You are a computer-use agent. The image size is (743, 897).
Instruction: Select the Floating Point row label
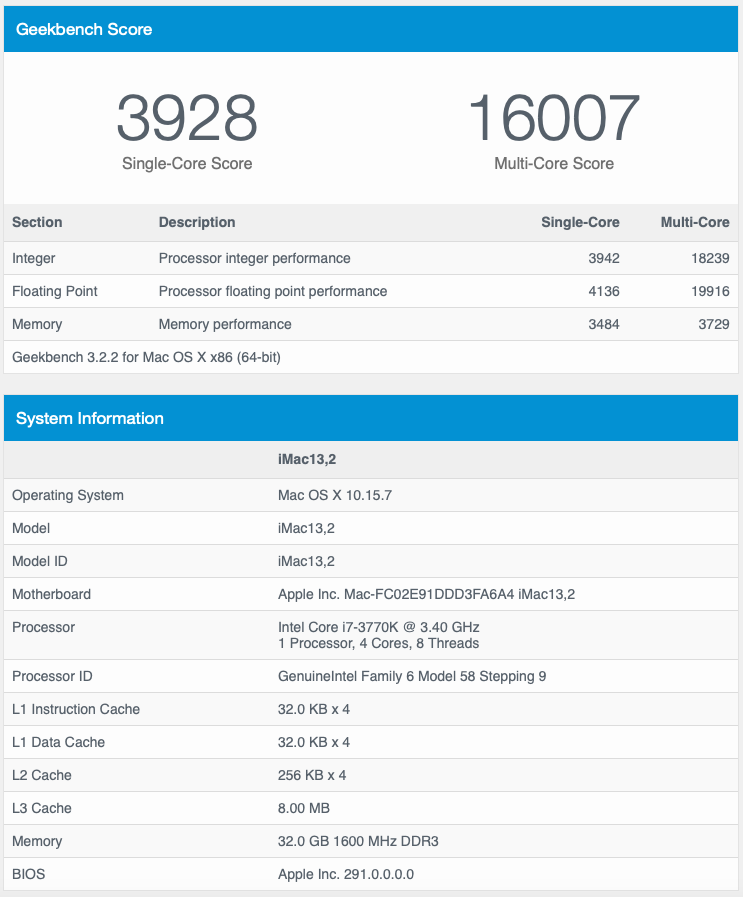tap(55, 291)
